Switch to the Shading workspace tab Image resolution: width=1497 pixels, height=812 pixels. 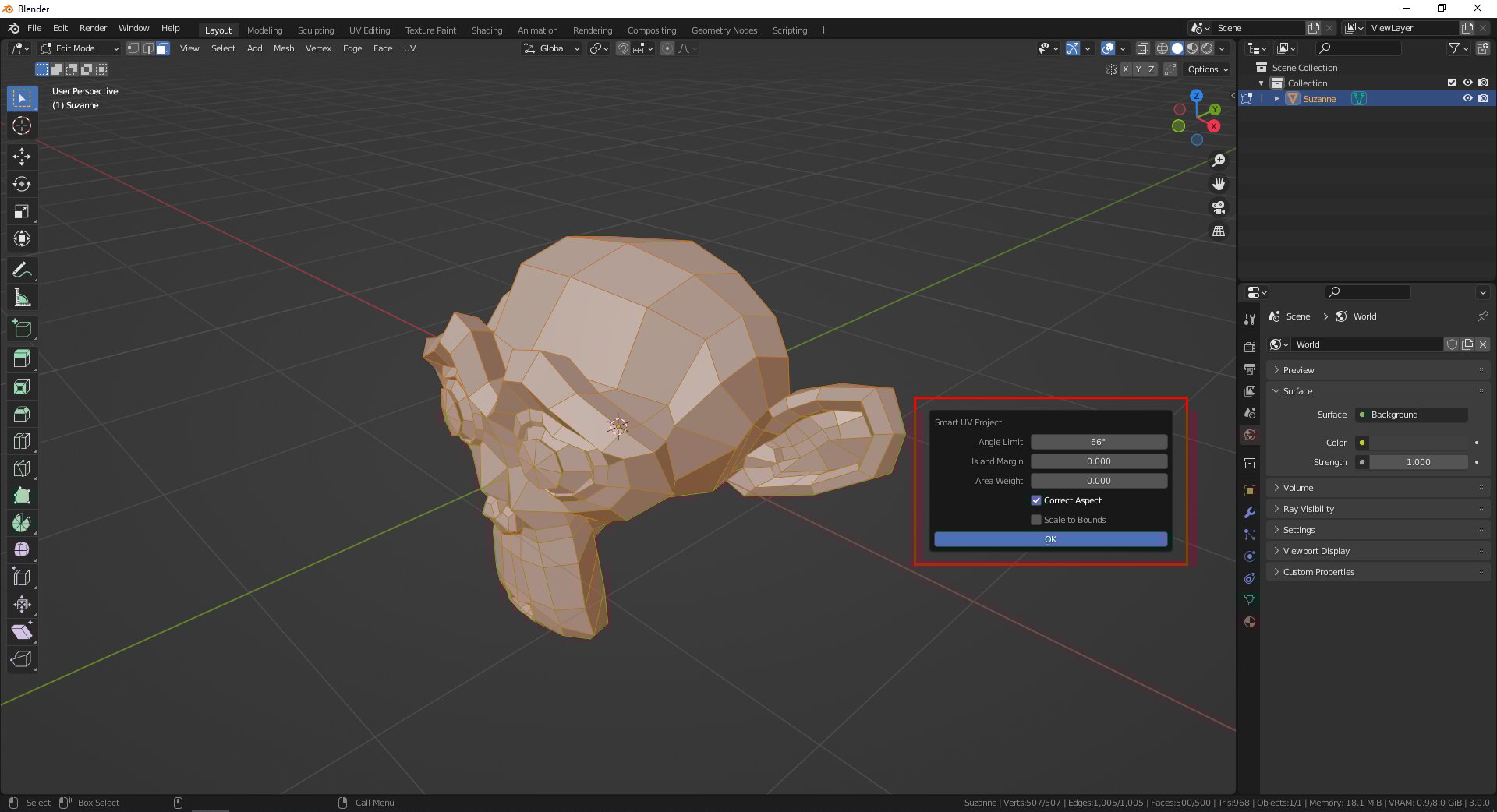click(487, 30)
